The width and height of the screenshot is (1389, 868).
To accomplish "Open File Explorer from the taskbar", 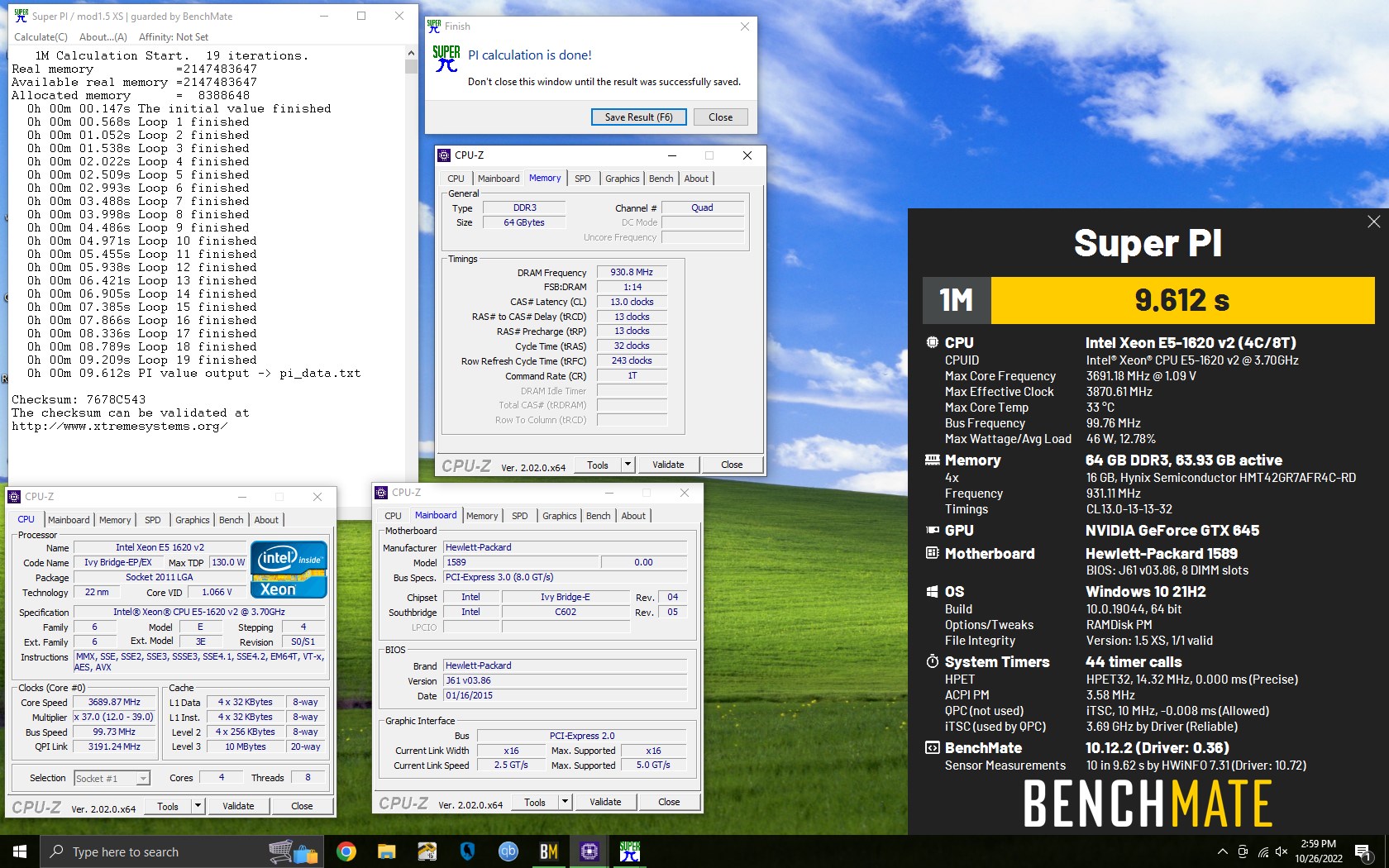I will tap(386, 851).
